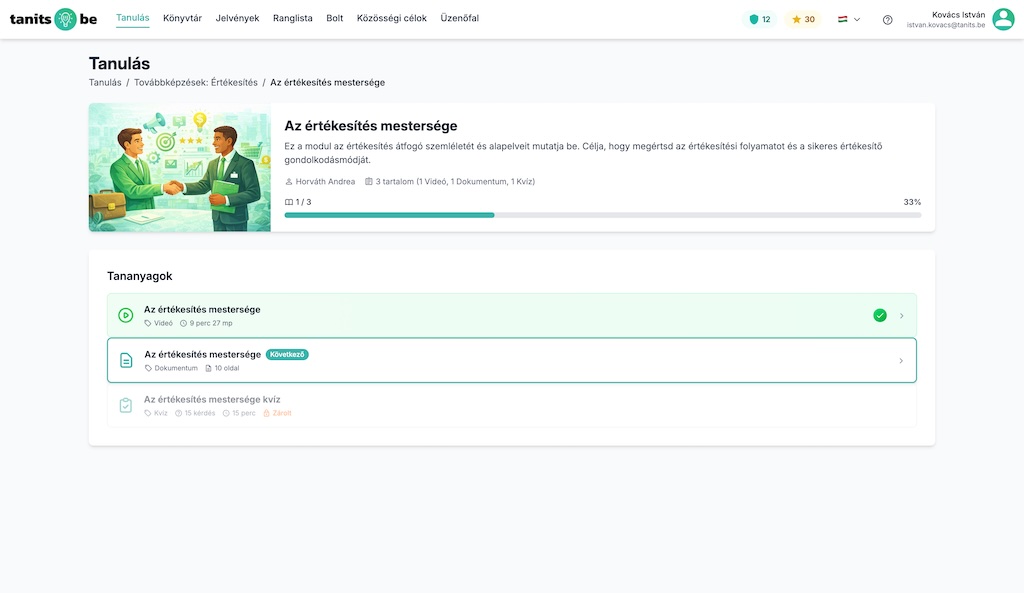This screenshot has height=593, width=1024.
Task: Click the shield points badge icon
Action: click(754, 19)
